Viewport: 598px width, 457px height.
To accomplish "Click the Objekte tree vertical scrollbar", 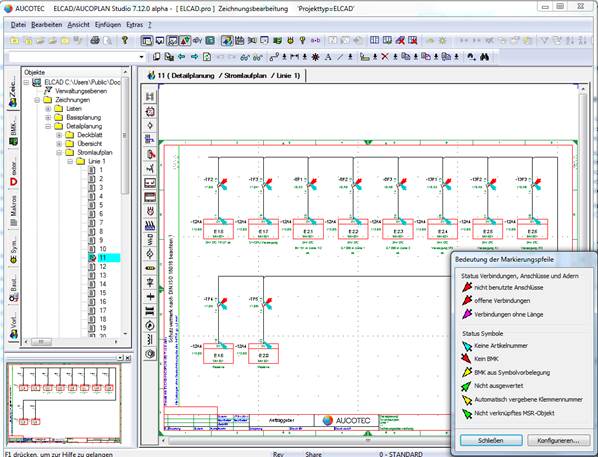I will tap(125, 202).
